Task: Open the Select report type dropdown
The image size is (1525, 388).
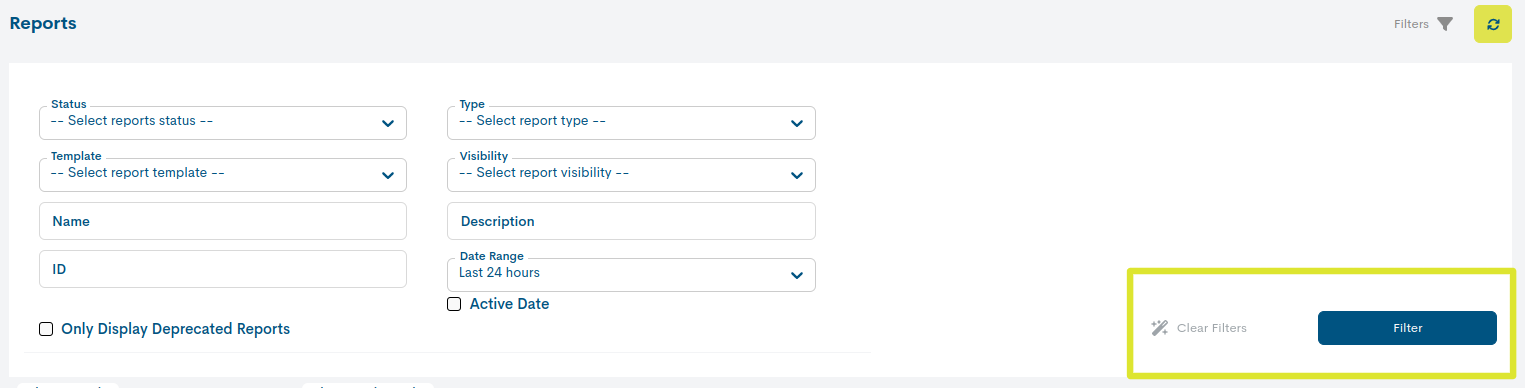Action: (x=631, y=123)
